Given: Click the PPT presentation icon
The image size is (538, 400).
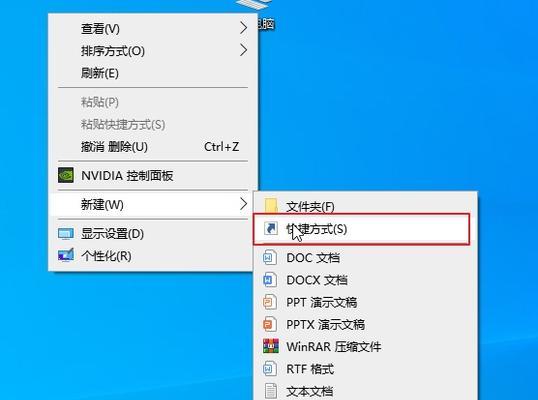Looking at the screenshot, I should pyautogui.click(x=270, y=302).
